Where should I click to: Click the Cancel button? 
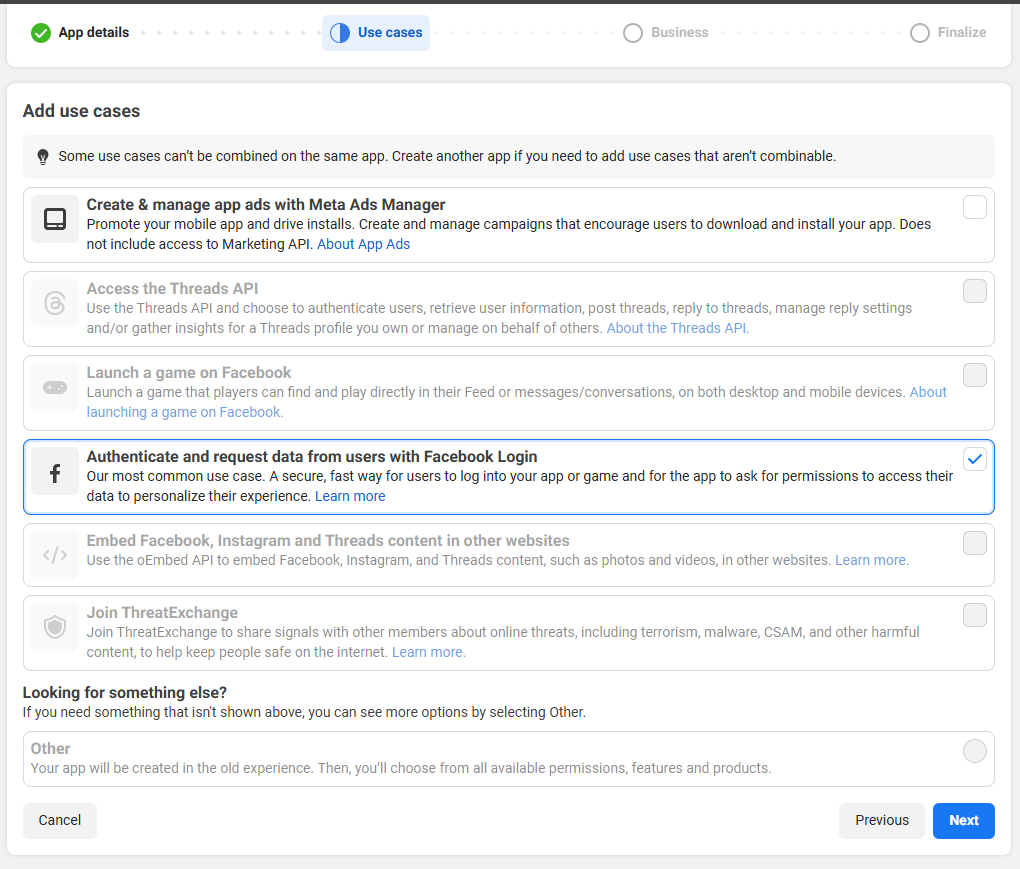(60, 820)
